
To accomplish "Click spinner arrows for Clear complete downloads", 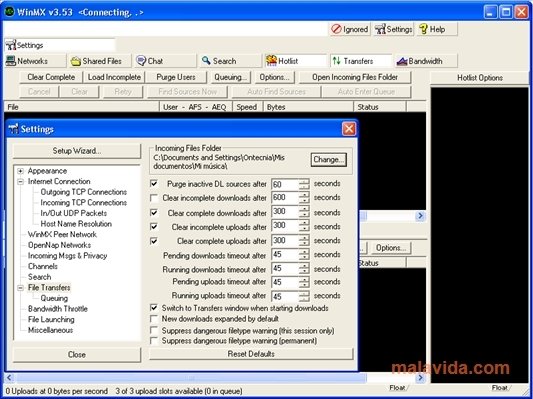I will tap(304, 212).
